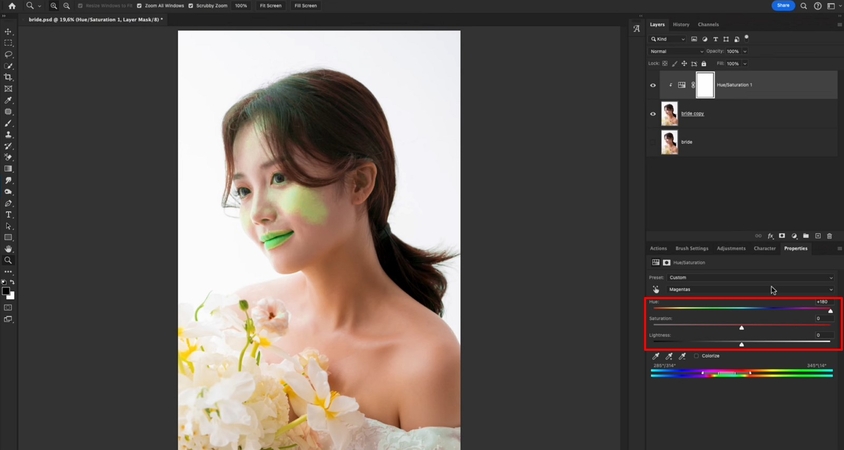
Task: Click the Saturation slider handle
Action: point(741,327)
